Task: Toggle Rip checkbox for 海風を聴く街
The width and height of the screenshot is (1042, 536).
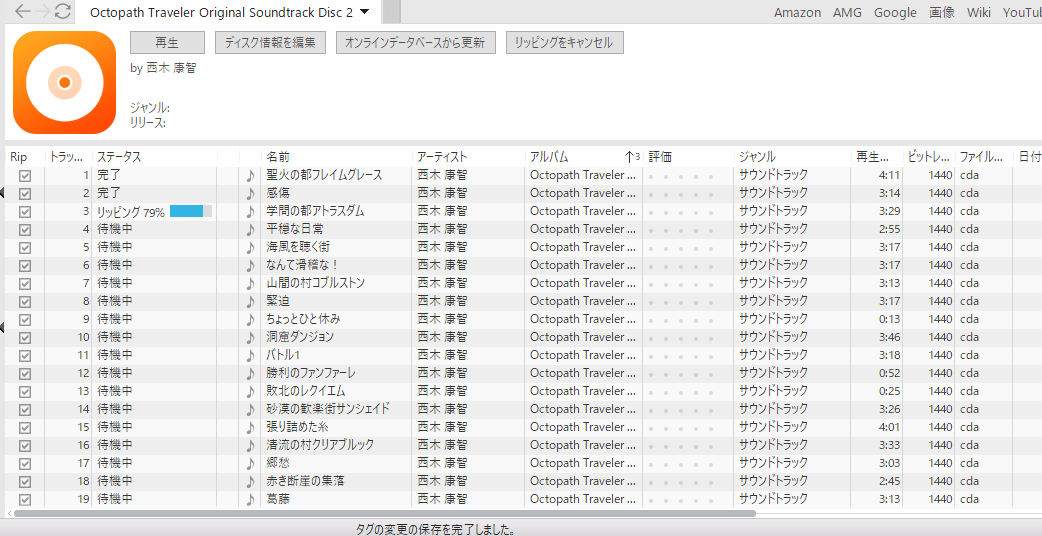Action: click(x=25, y=248)
